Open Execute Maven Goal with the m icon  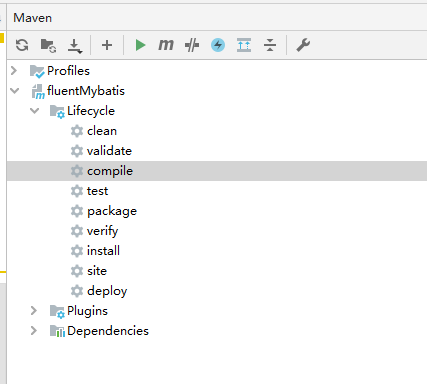166,45
